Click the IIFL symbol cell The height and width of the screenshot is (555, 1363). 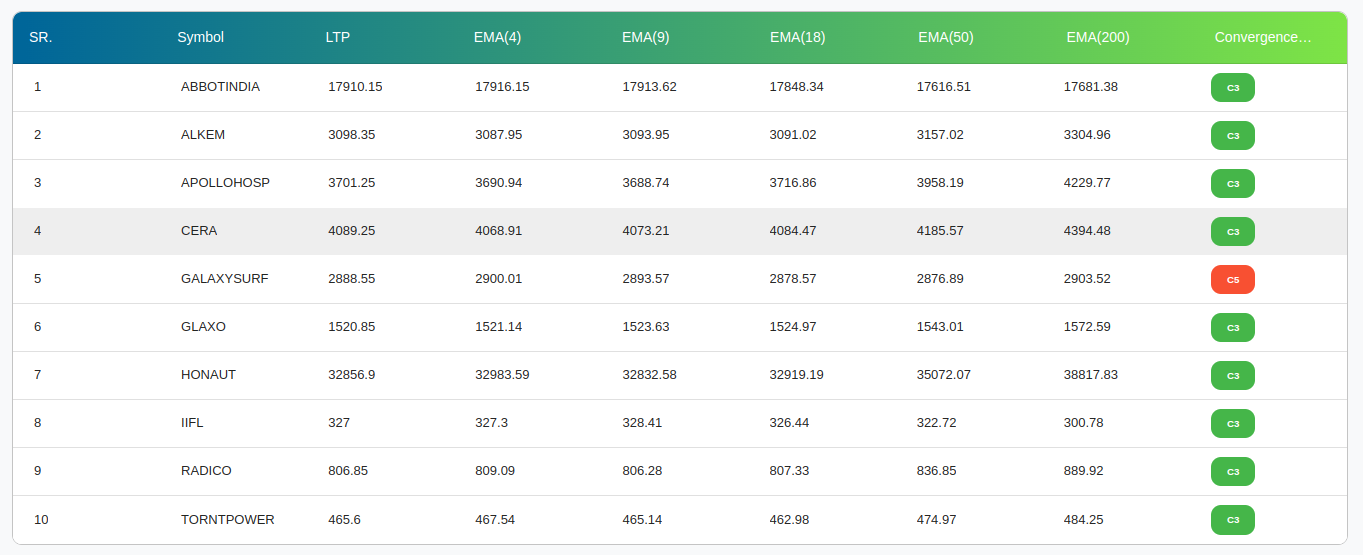192,423
